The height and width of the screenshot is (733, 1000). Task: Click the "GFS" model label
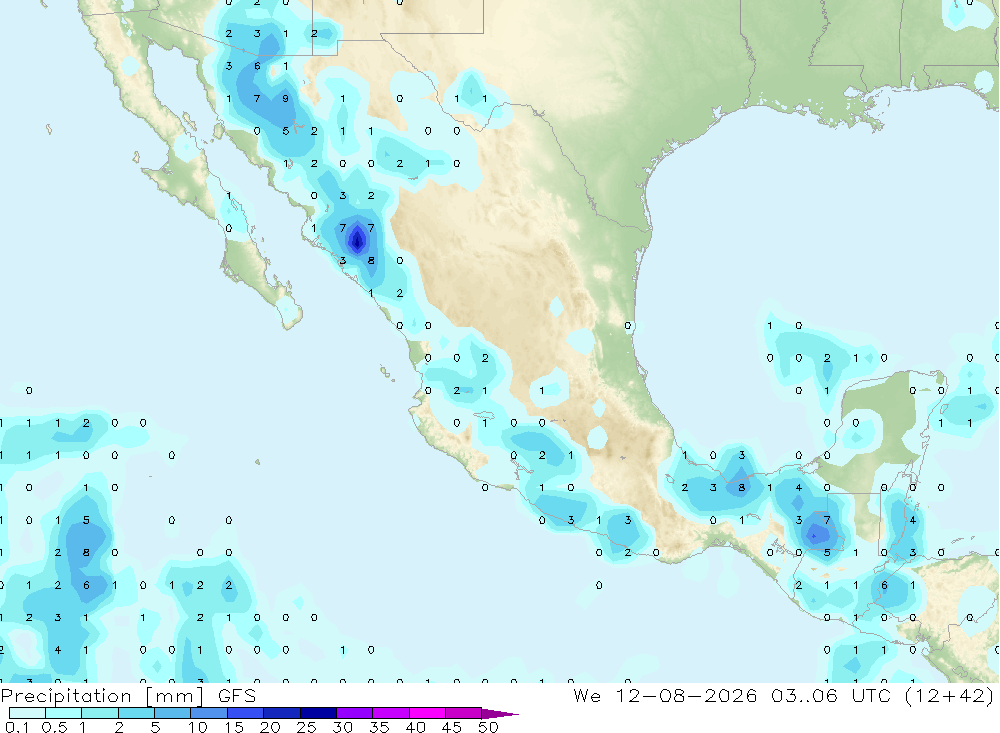pyautogui.click(x=237, y=696)
